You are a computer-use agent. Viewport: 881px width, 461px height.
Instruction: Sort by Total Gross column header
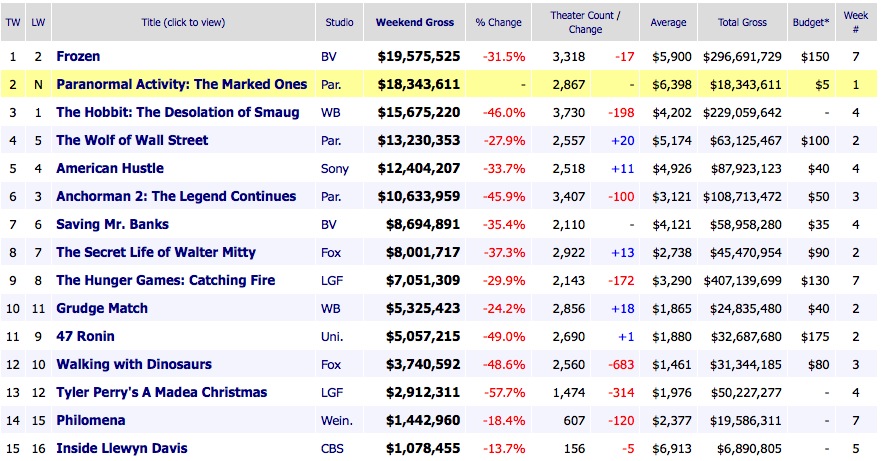(x=742, y=23)
